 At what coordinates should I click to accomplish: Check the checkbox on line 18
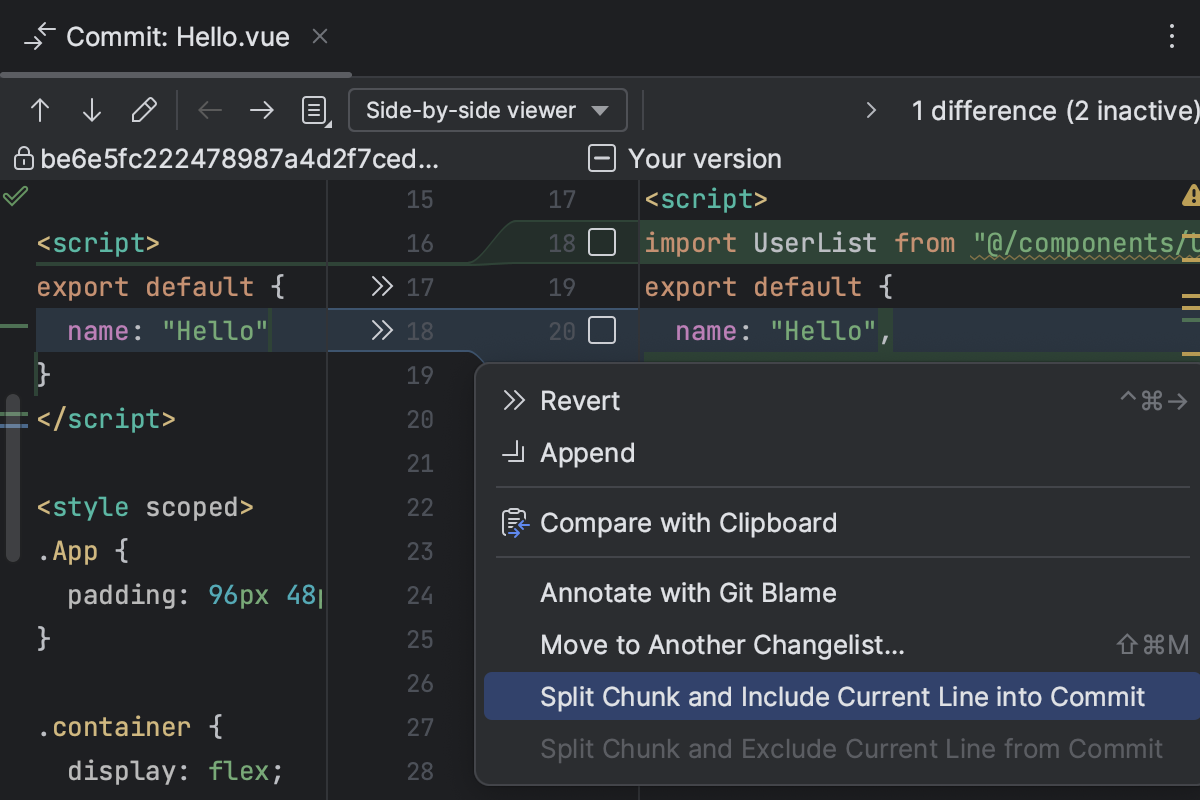coord(601,243)
